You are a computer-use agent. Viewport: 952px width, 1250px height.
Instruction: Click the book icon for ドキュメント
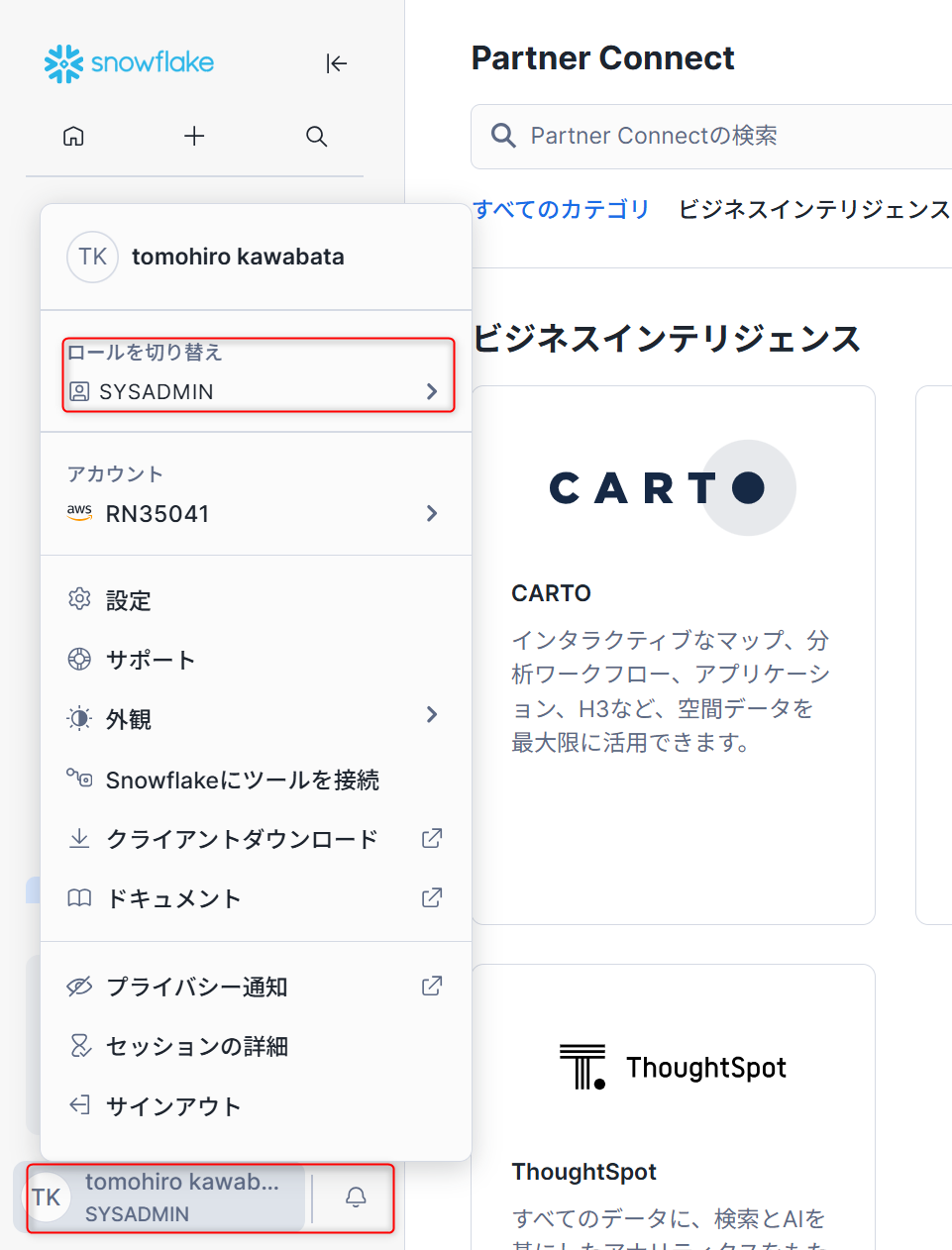pyautogui.click(x=79, y=897)
